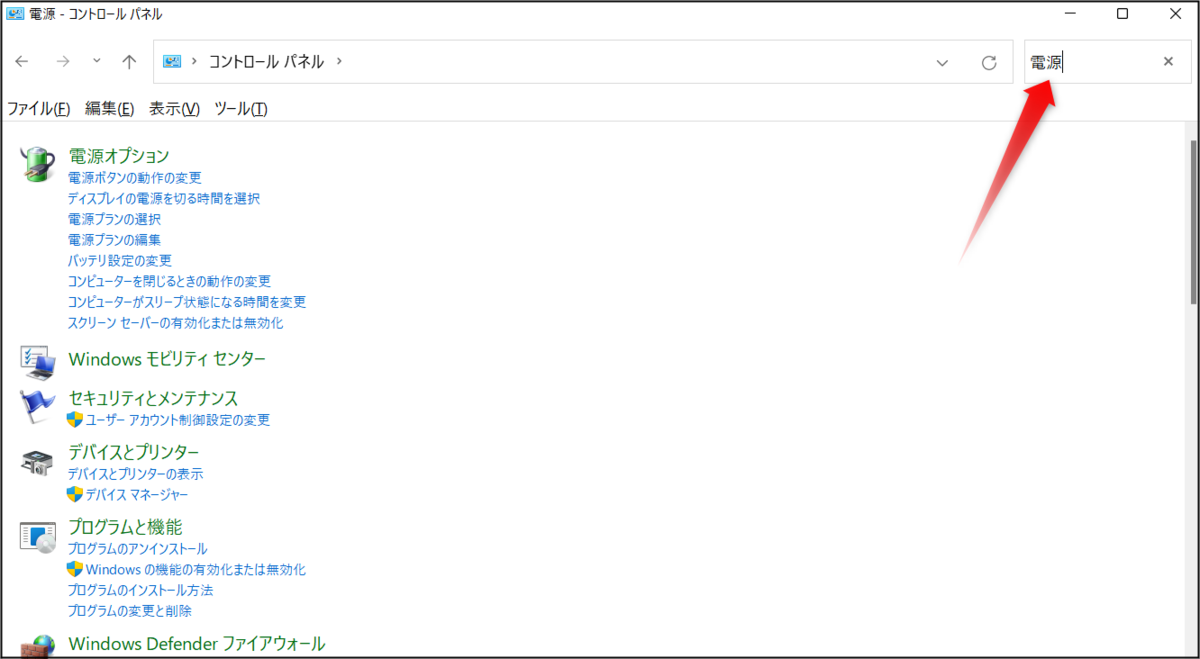Refresh the Control Panel view
This screenshot has height=659, width=1200.
tap(989, 62)
